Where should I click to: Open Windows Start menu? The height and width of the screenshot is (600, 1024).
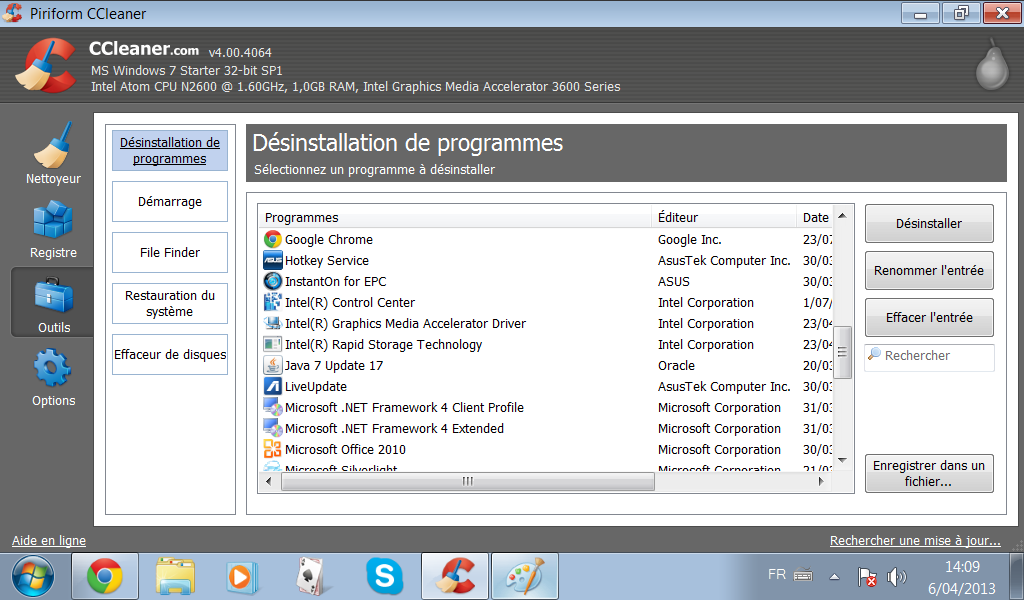33,577
